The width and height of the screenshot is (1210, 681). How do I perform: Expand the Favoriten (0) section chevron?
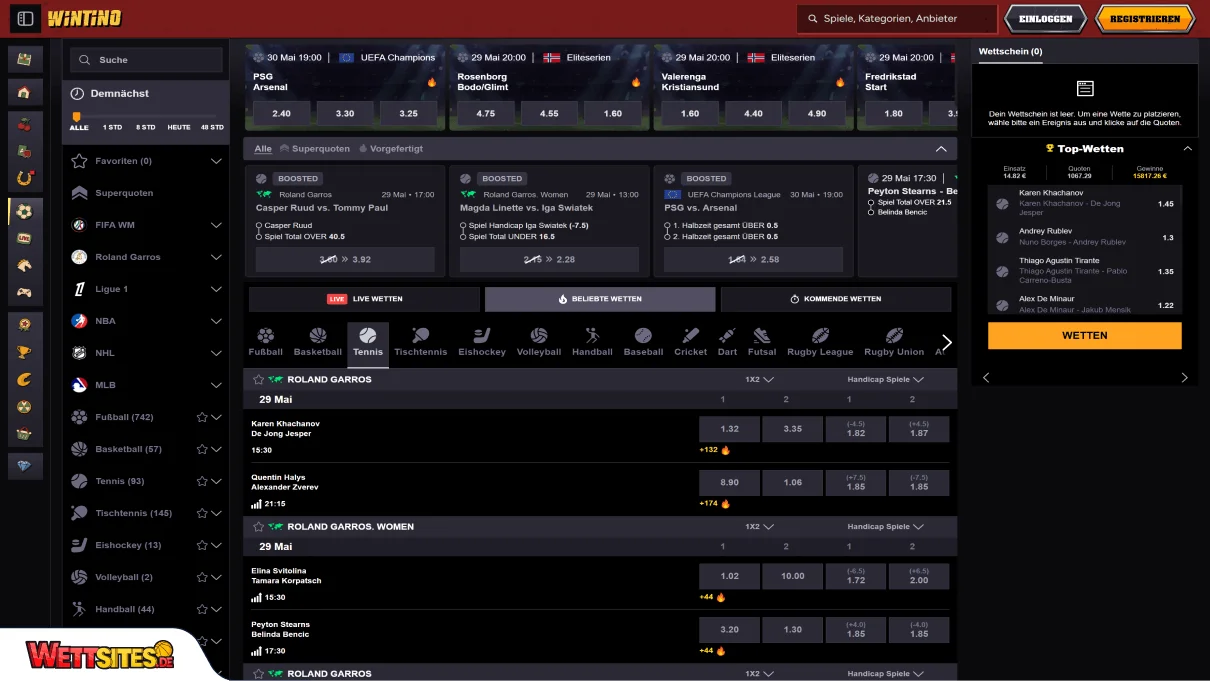coord(216,161)
